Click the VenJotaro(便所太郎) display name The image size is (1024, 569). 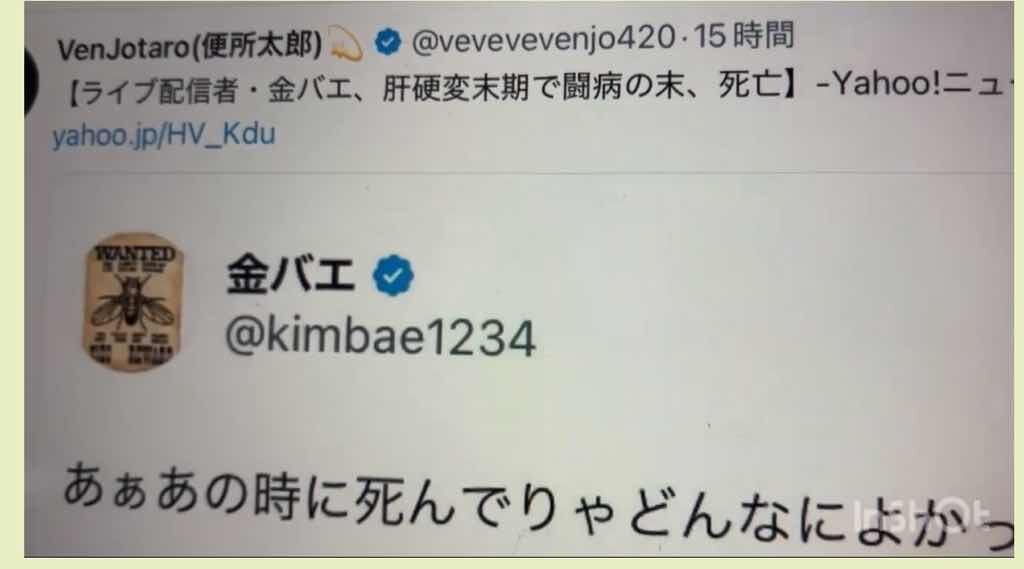pos(190,47)
